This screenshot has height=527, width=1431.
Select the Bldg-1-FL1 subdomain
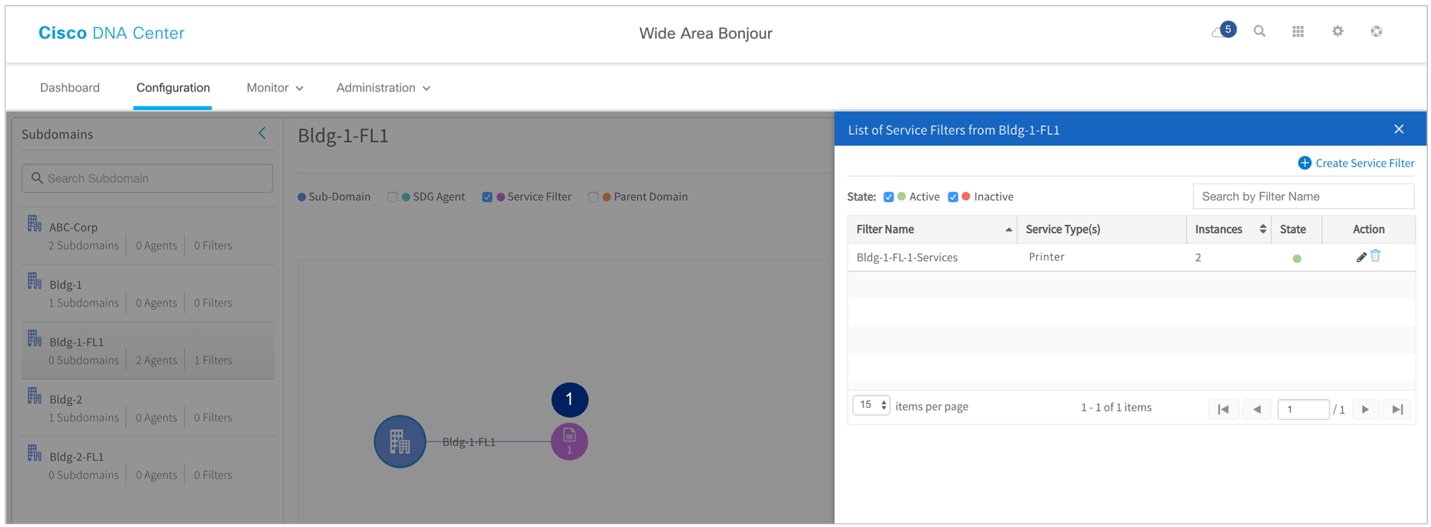pos(148,351)
